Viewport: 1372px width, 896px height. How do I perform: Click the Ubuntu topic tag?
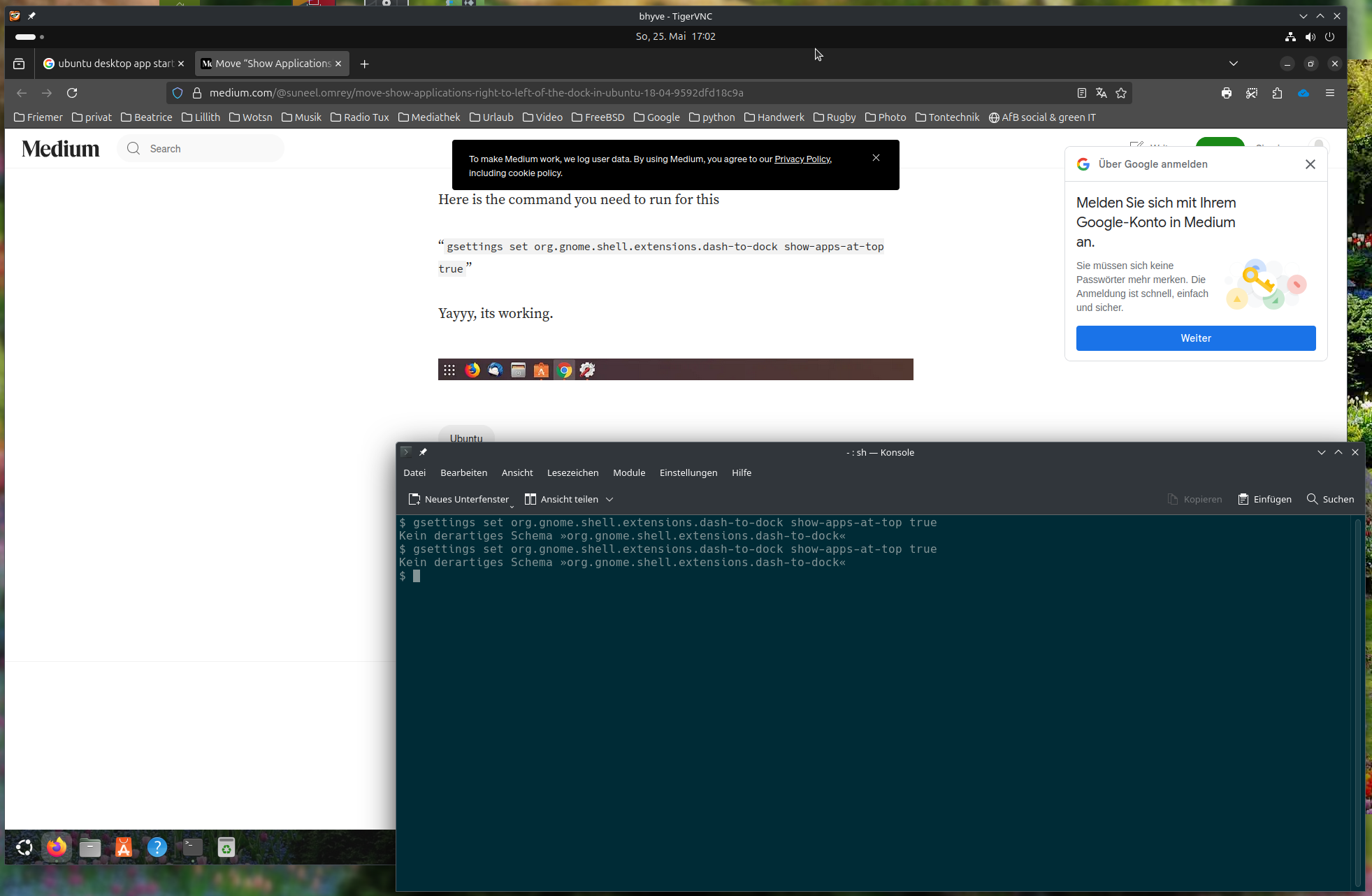pos(466,436)
